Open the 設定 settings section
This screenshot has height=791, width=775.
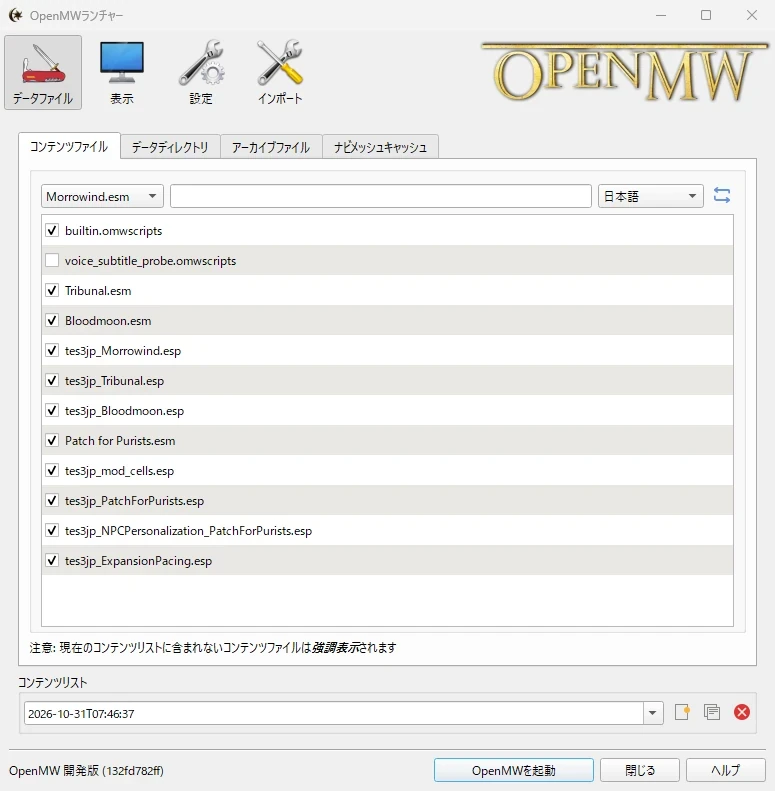201,72
